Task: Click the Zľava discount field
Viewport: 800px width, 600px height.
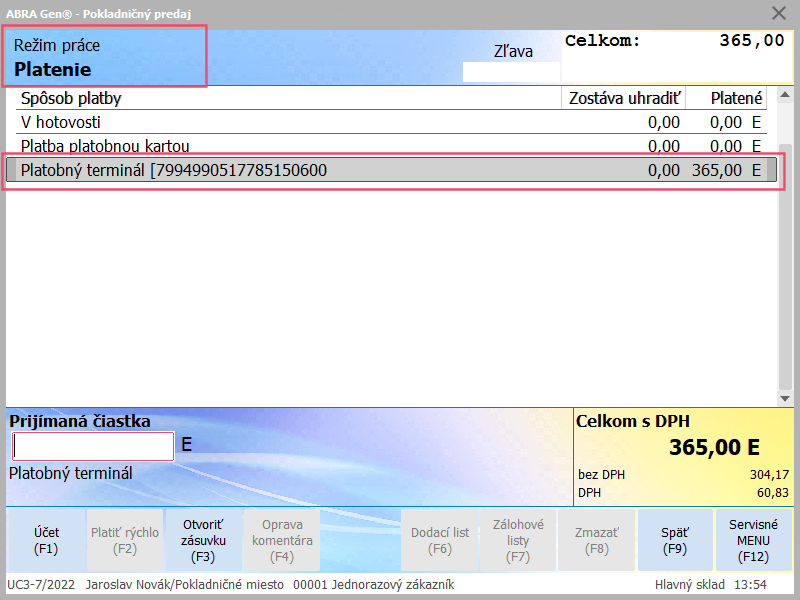Action: tap(511, 72)
